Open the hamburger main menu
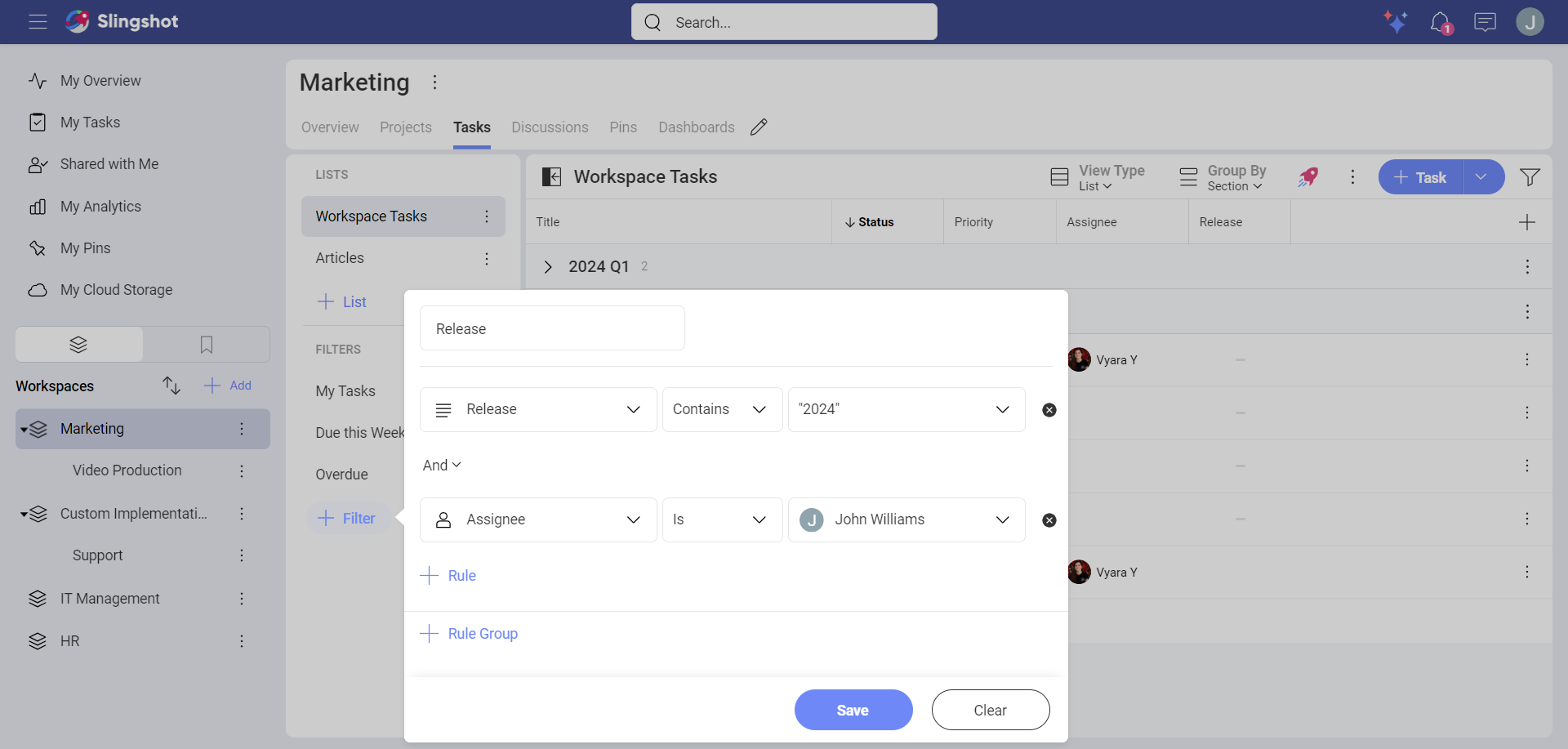The image size is (1568, 749). click(x=38, y=22)
